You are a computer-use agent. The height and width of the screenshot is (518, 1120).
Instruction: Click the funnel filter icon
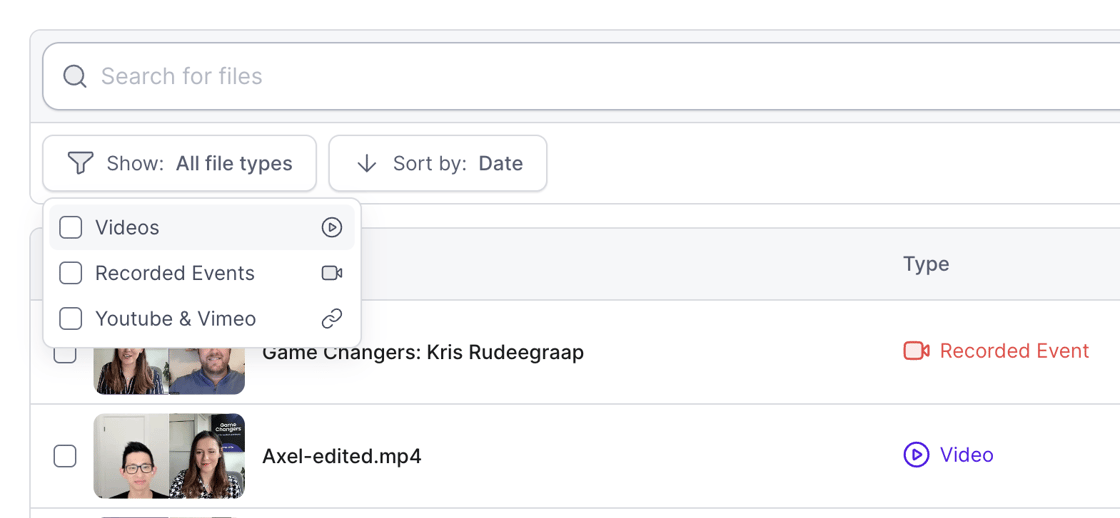80,163
